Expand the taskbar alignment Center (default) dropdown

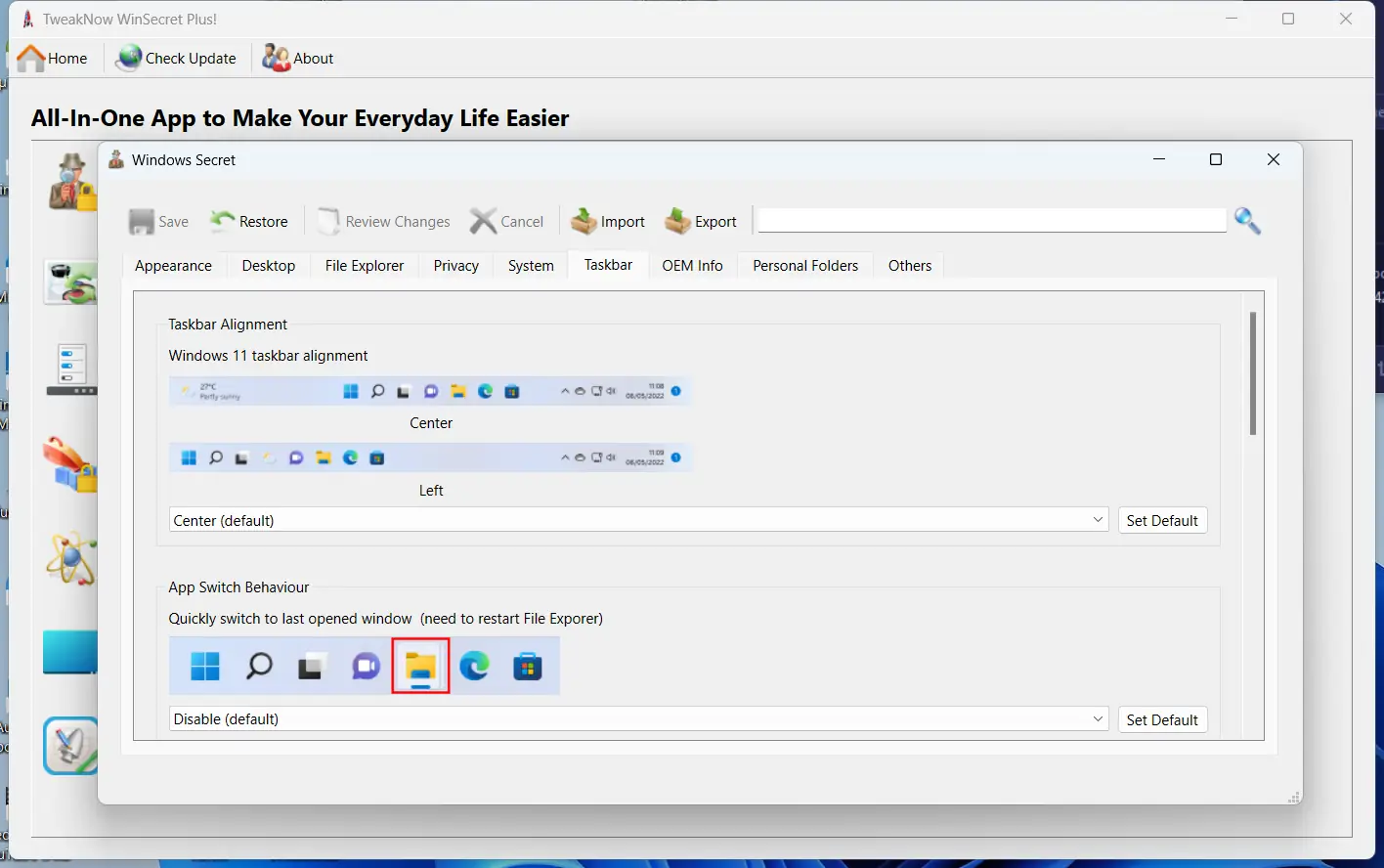click(x=639, y=520)
